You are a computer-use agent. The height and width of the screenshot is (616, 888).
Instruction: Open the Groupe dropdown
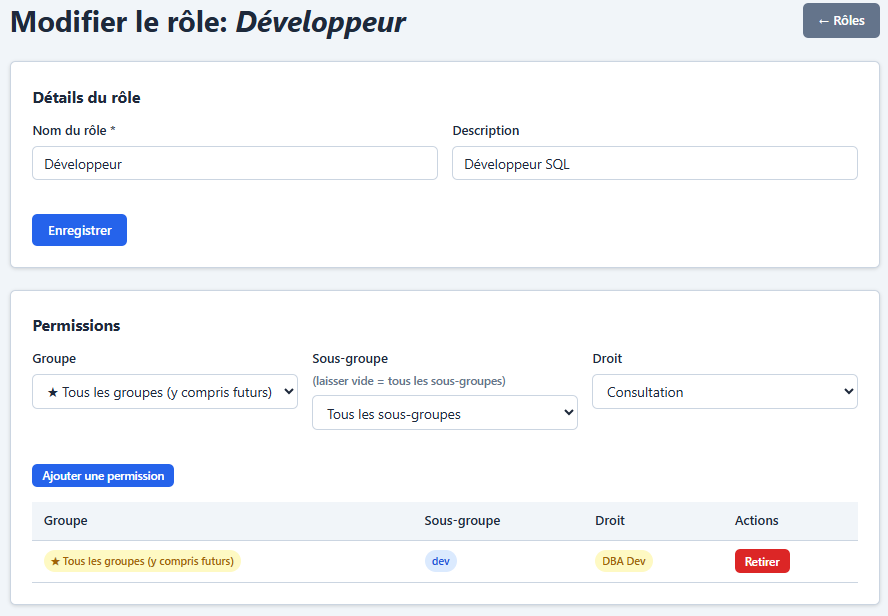pyautogui.click(x=165, y=391)
